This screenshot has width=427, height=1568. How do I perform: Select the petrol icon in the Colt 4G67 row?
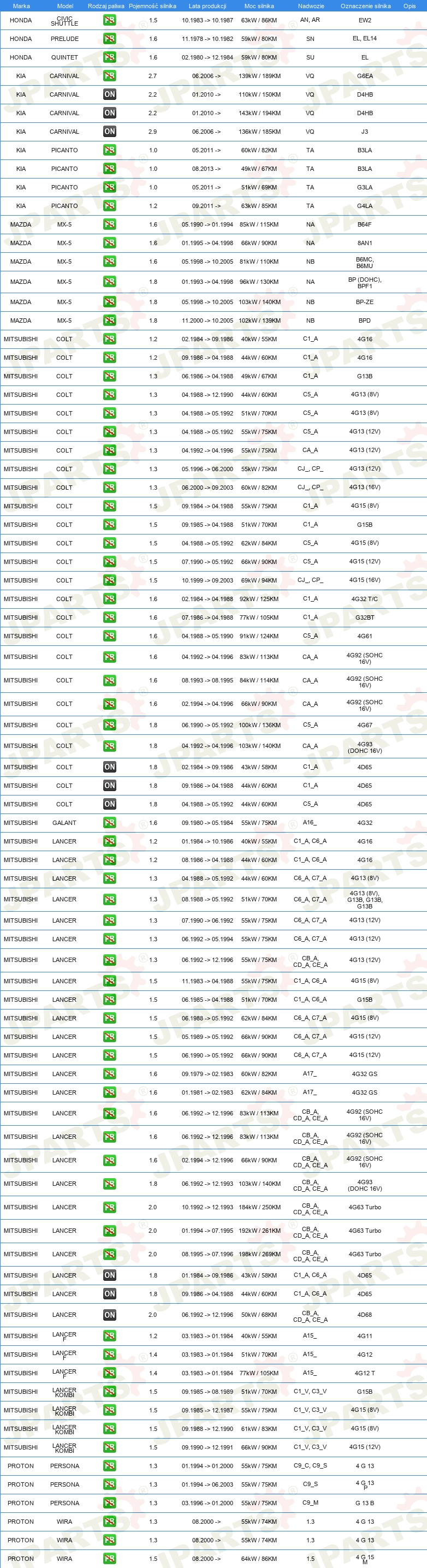(x=110, y=725)
